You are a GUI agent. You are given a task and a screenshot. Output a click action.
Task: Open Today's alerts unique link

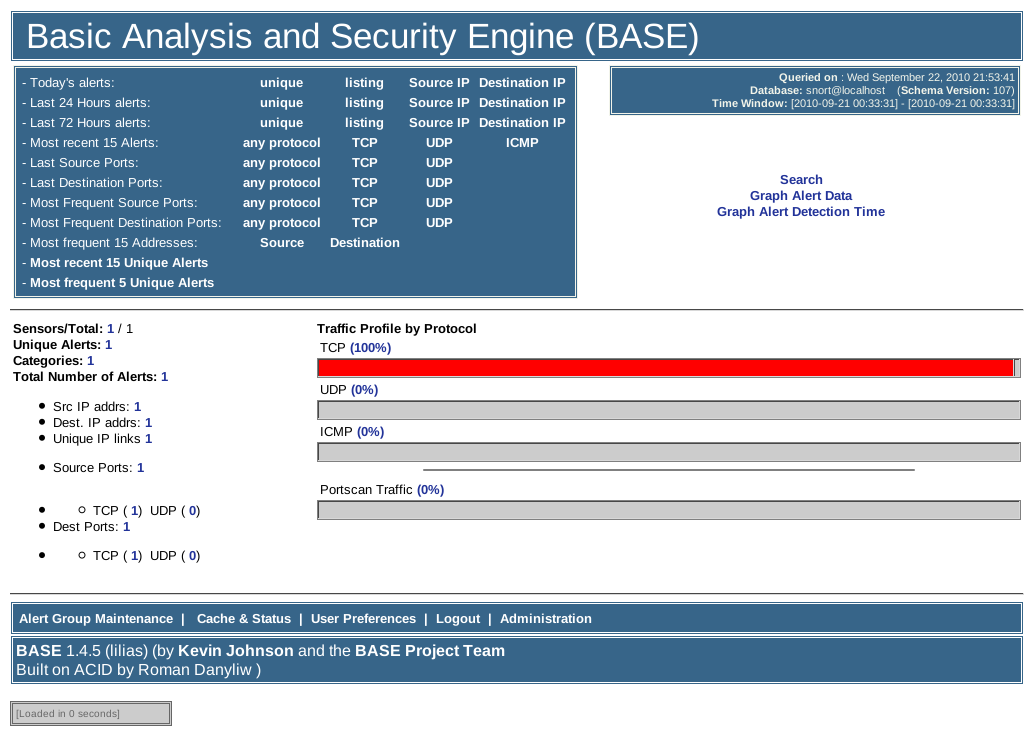coord(282,83)
